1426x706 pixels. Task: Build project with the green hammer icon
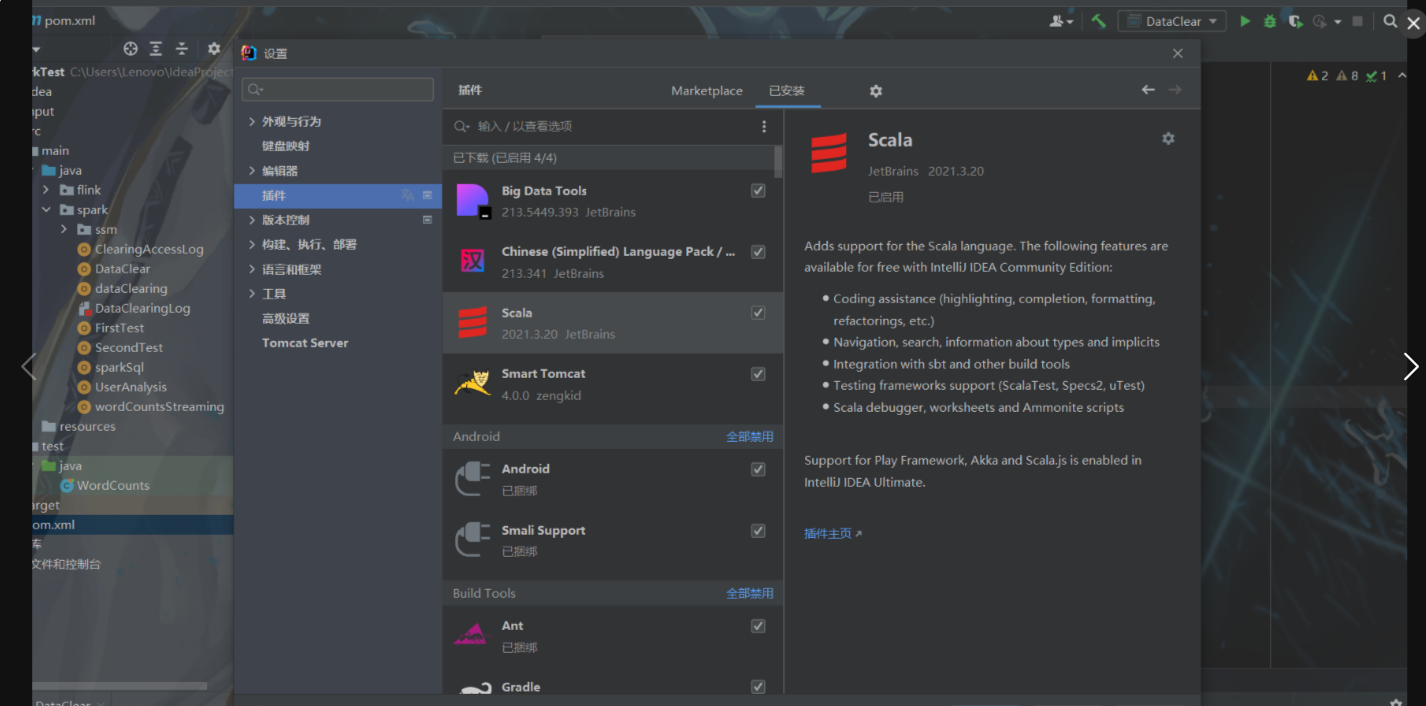pos(1099,21)
